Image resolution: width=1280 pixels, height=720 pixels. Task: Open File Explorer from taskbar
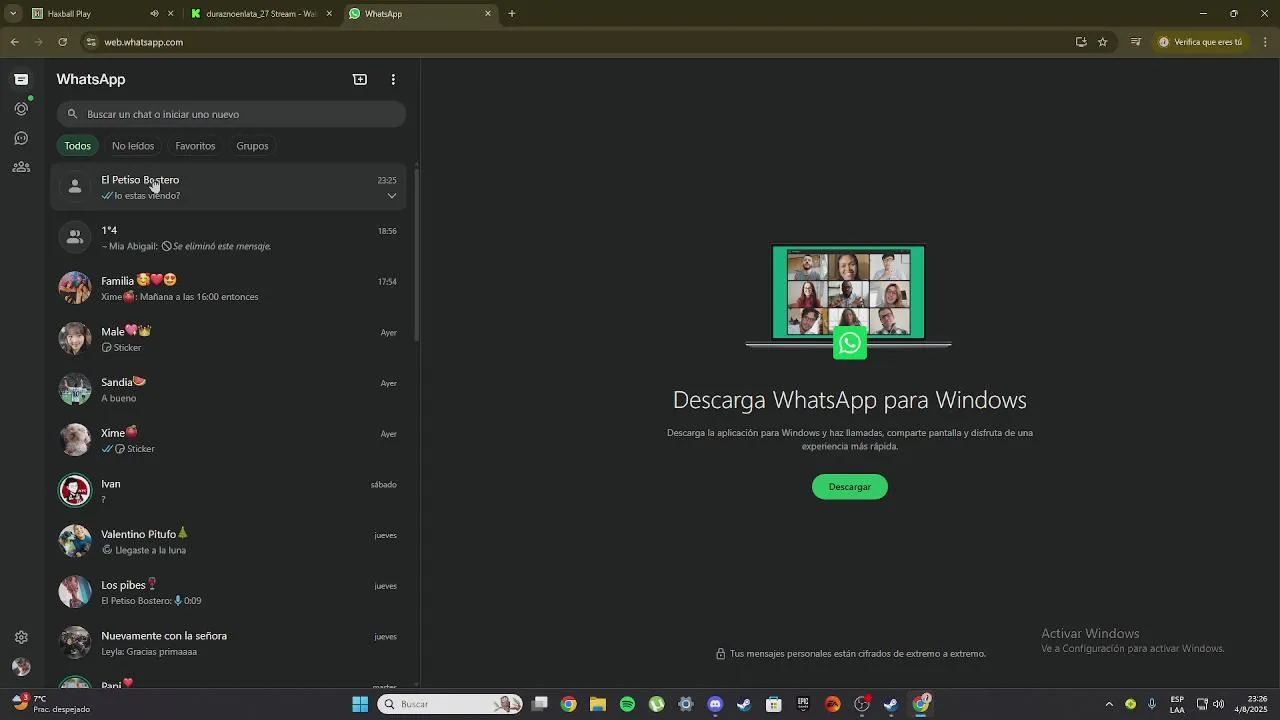coord(598,704)
